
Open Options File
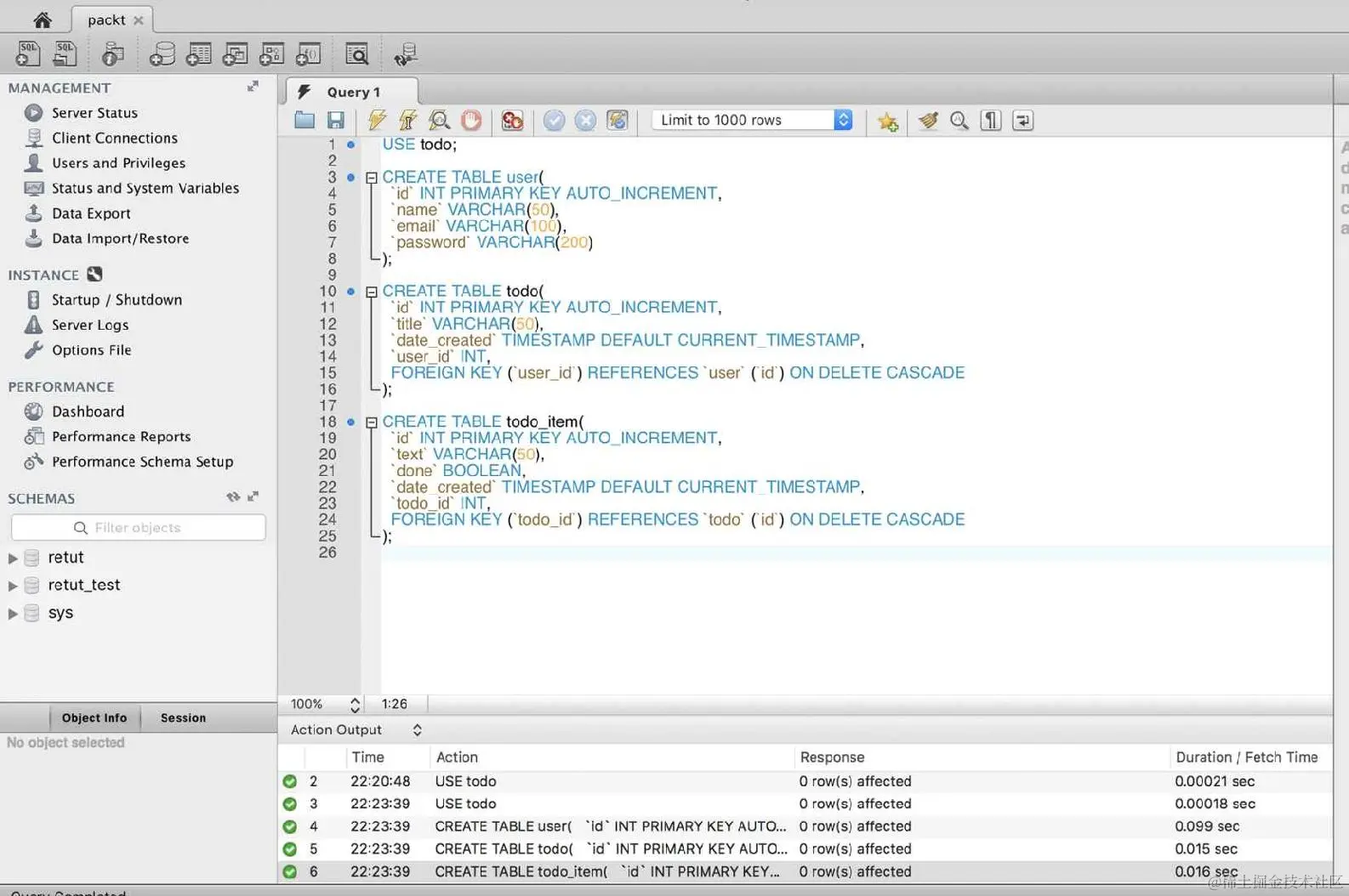click(91, 349)
